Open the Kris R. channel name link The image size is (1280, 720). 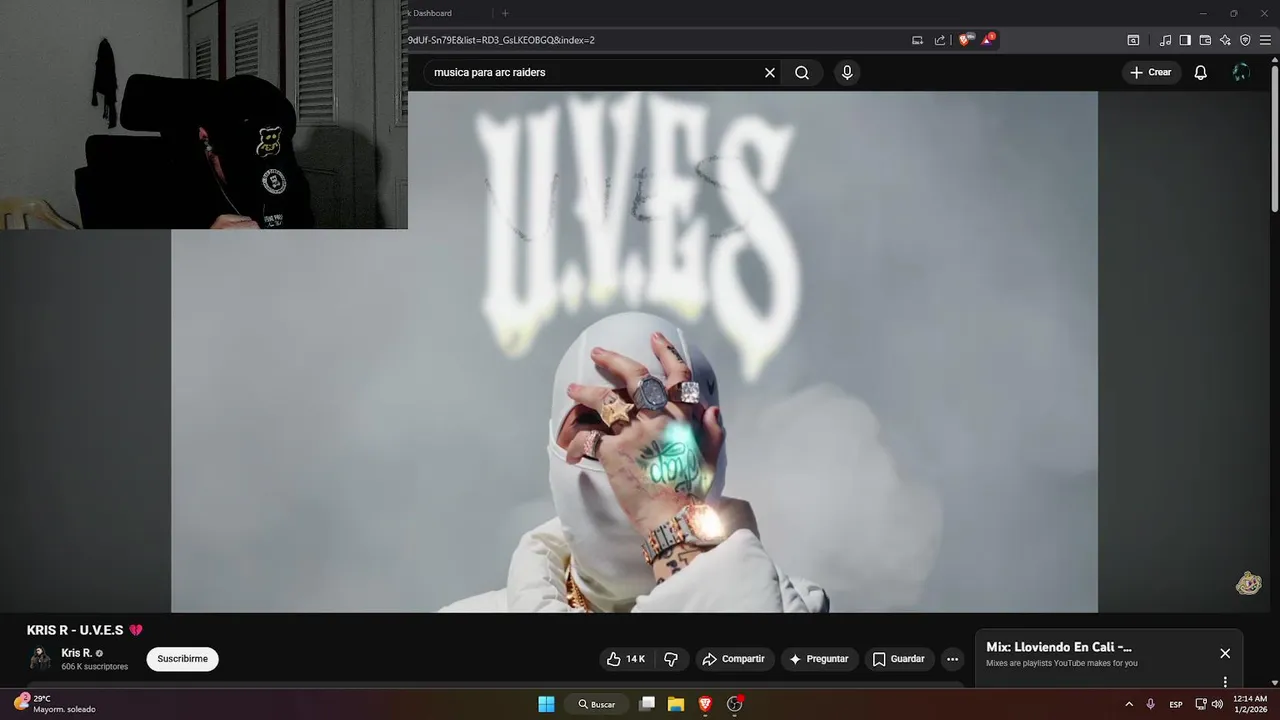tap(77, 653)
